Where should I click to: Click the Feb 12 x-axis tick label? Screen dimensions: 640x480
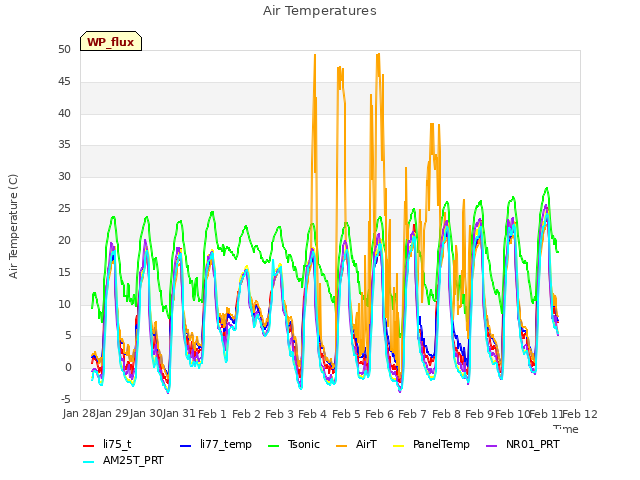(x=580, y=414)
